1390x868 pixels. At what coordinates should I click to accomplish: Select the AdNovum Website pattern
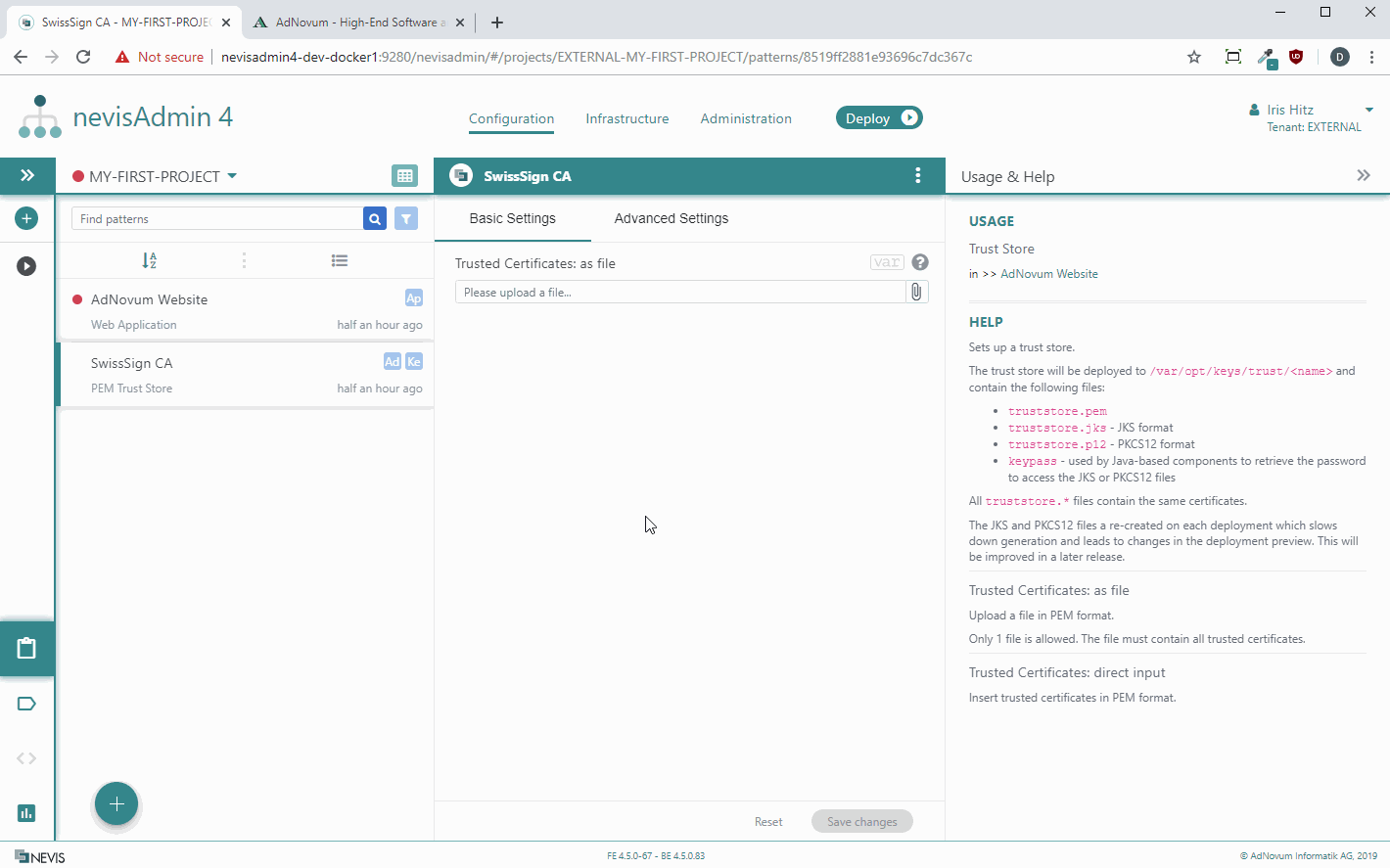click(245, 311)
